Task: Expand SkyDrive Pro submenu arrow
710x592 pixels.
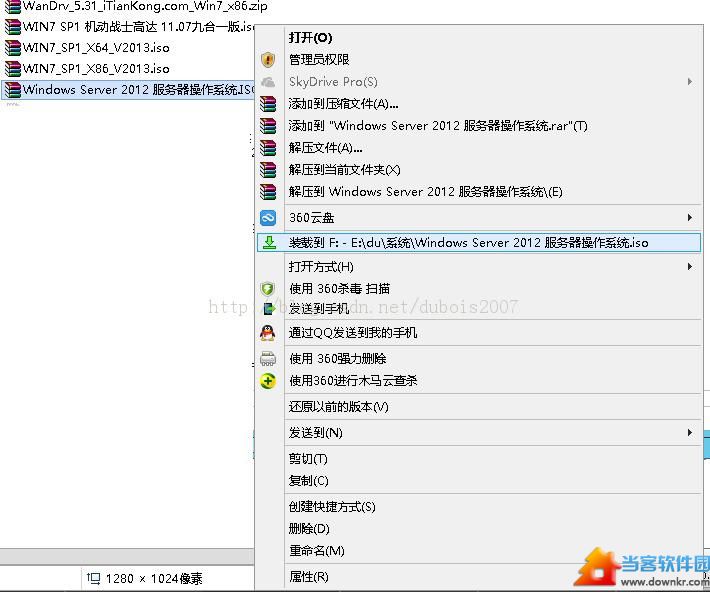Action: click(690, 82)
